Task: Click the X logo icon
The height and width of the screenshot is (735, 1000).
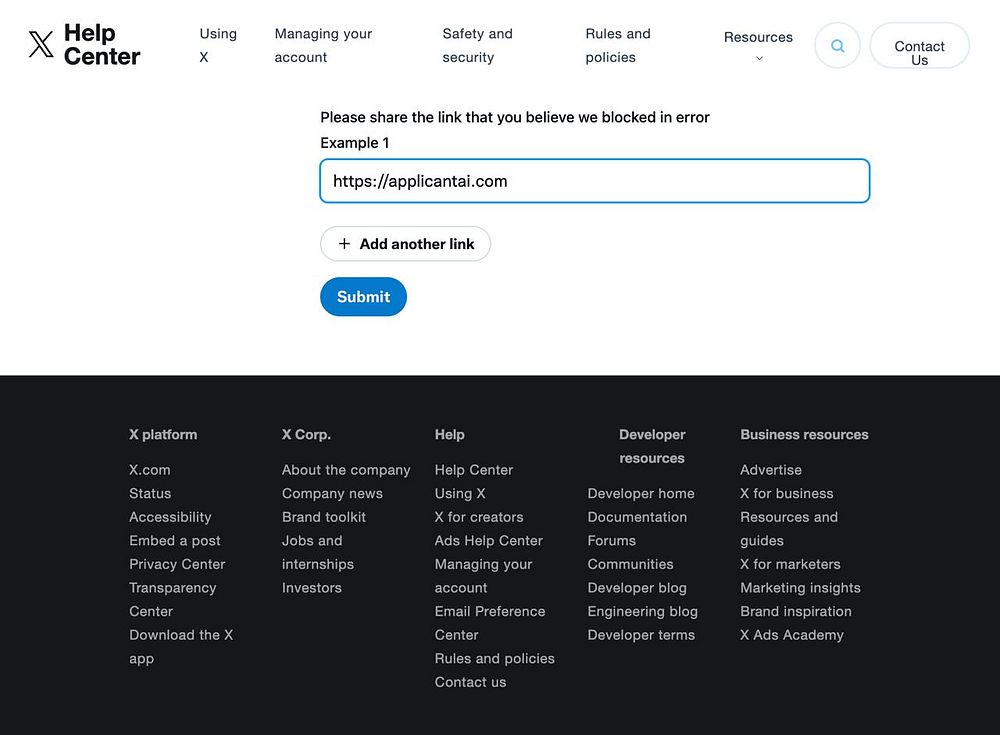Action: (41, 45)
